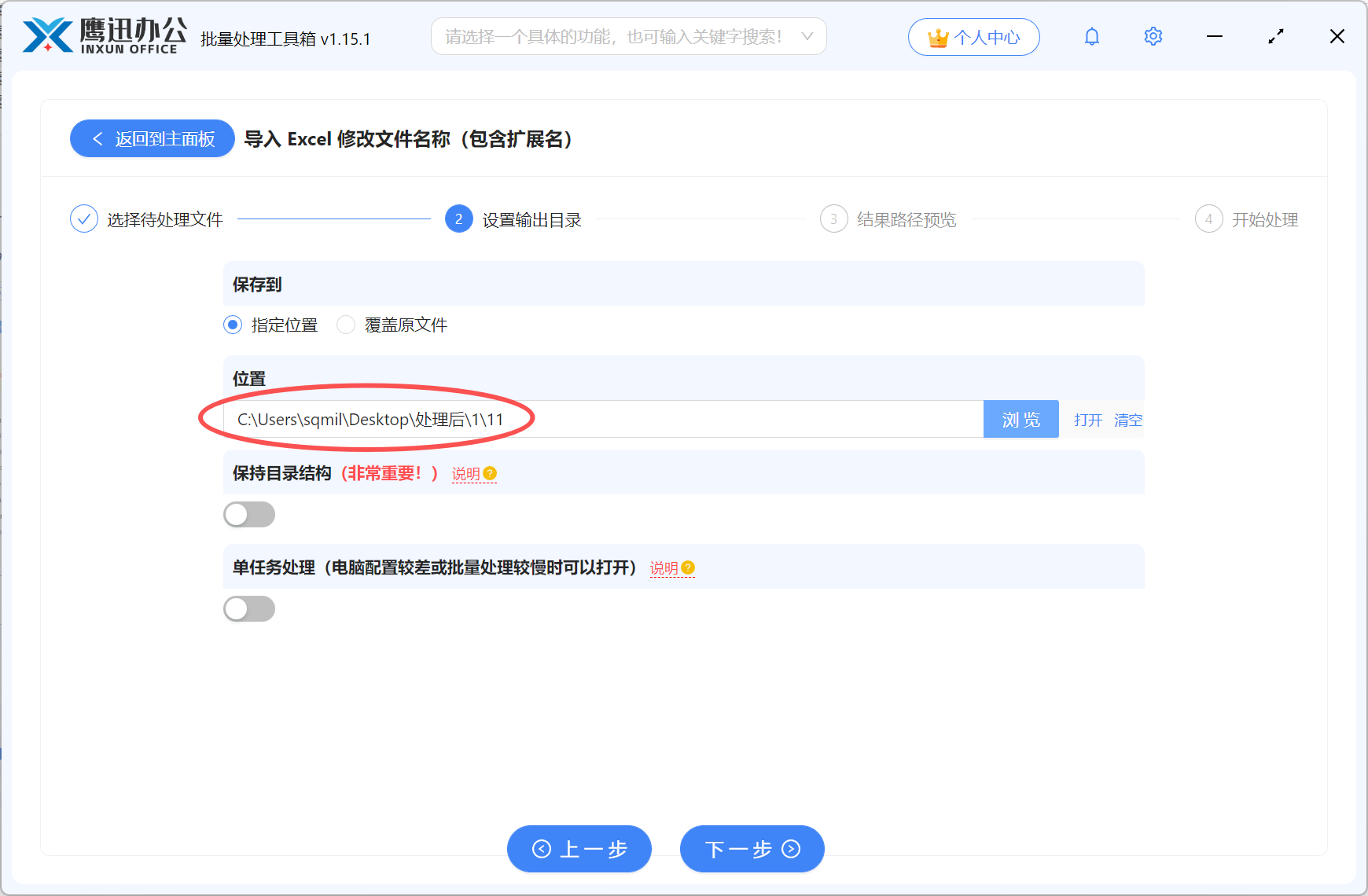
Task: Open 个人中心 personal center
Action: [974, 37]
